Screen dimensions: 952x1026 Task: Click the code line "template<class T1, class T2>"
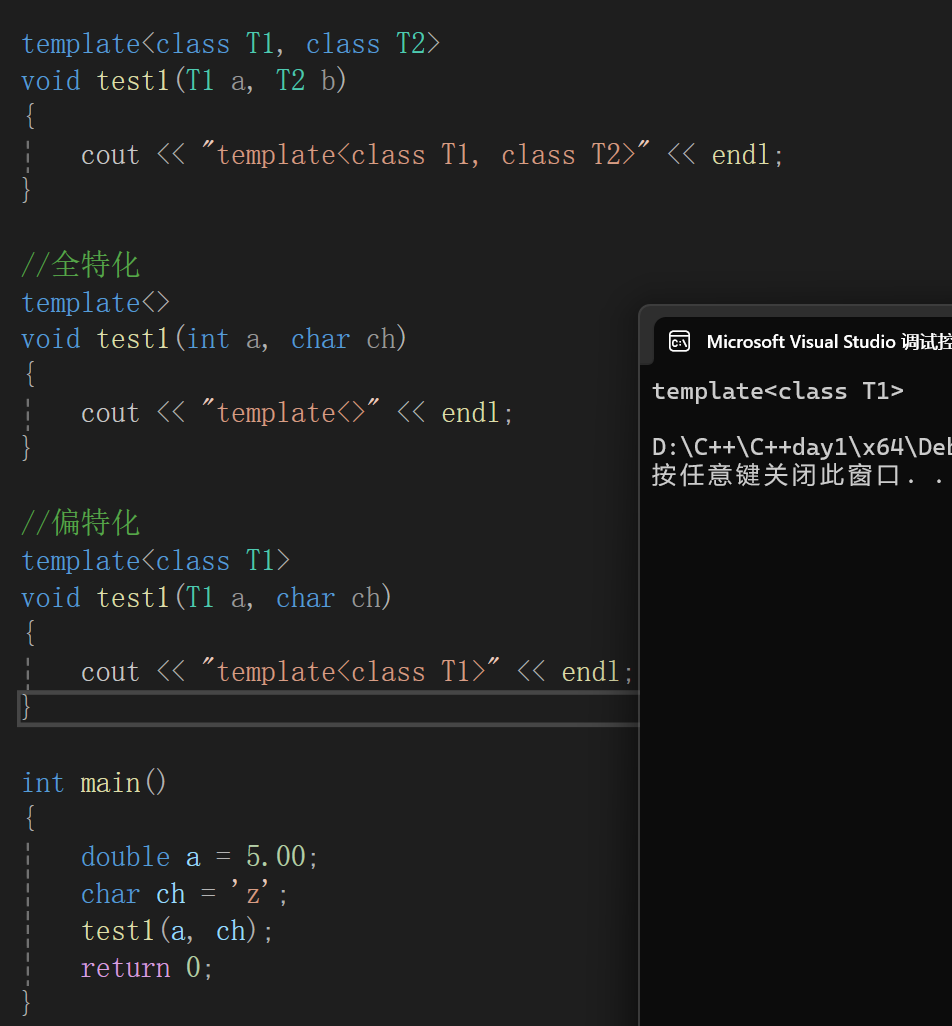click(230, 44)
